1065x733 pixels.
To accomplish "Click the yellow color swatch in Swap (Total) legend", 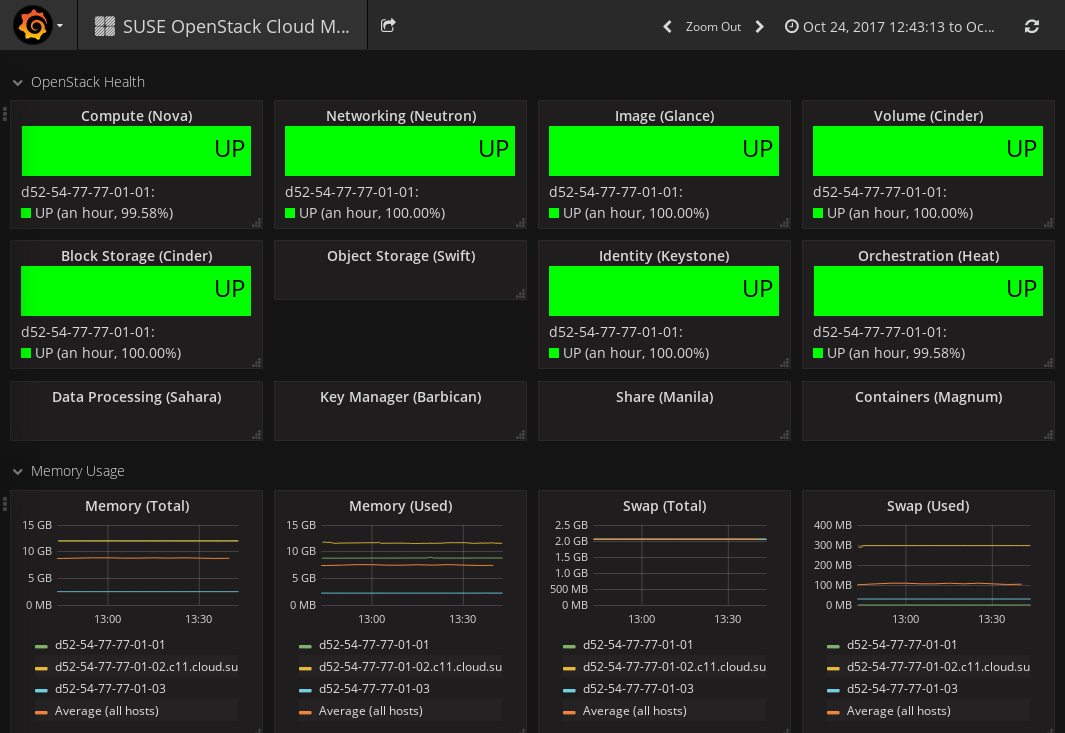I will pos(569,668).
